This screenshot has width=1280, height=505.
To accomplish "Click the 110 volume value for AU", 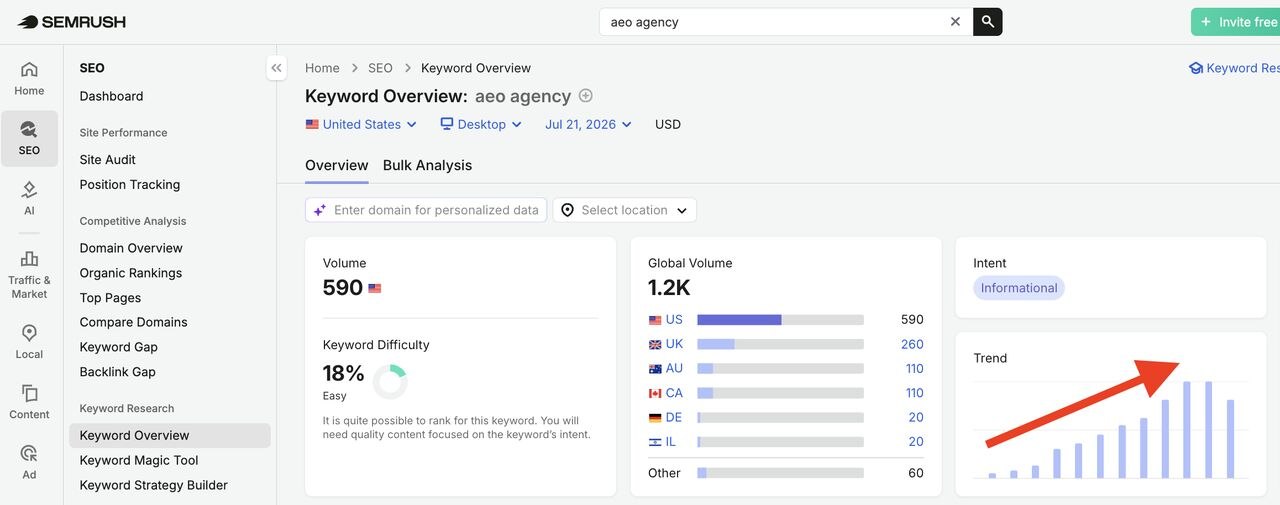I will pyautogui.click(x=914, y=368).
